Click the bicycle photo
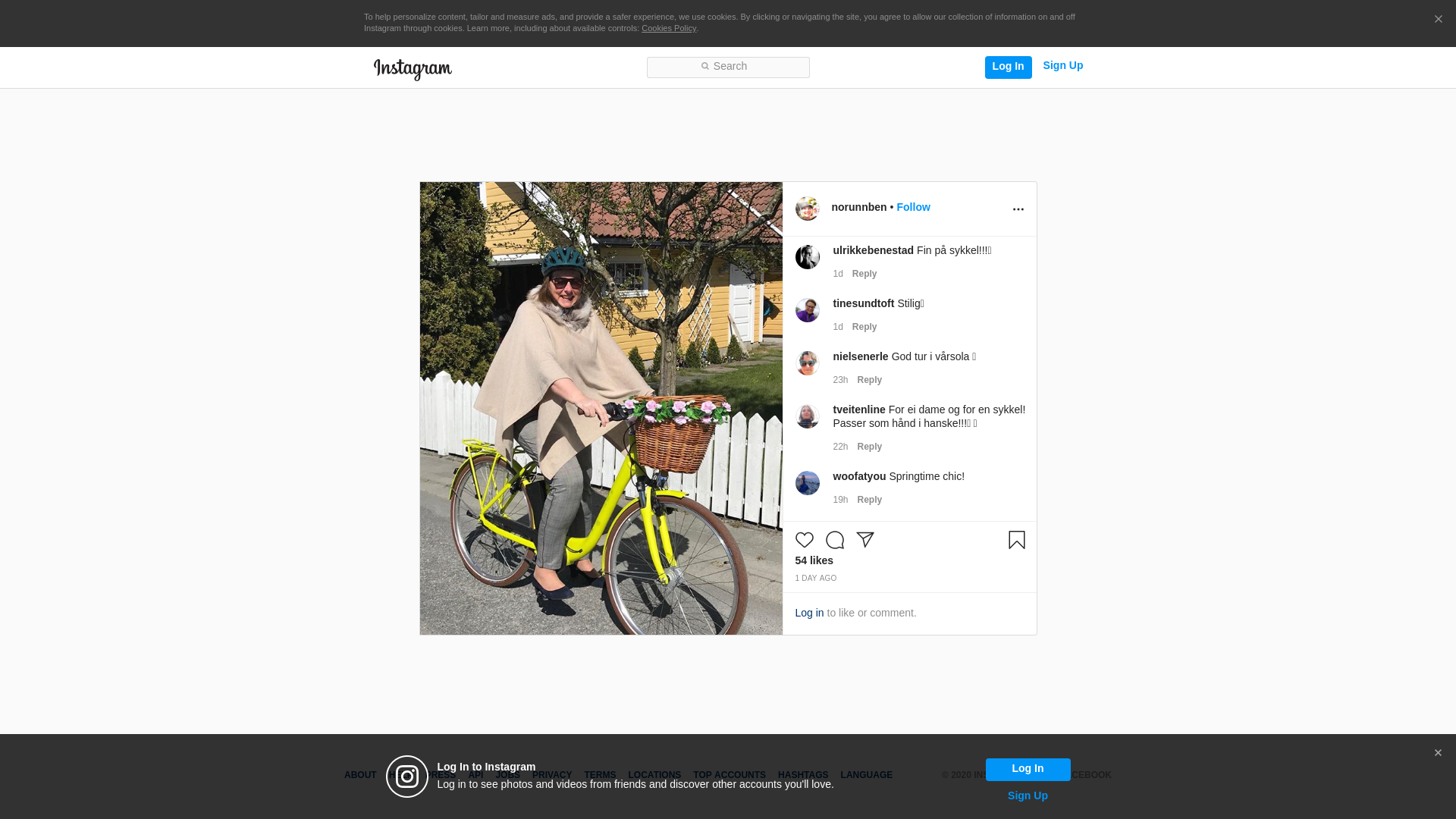1456x819 pixels. click(601, 408)
